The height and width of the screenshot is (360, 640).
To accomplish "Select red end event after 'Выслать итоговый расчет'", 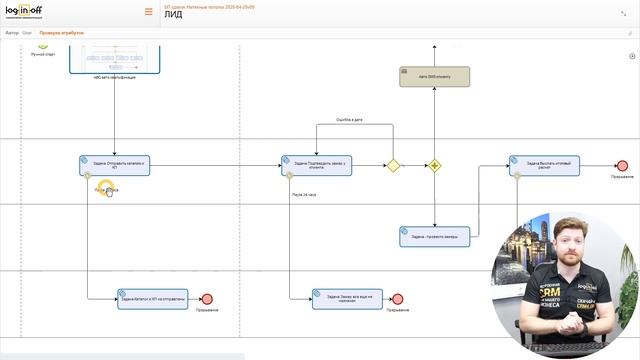I will tap(622, 166).
